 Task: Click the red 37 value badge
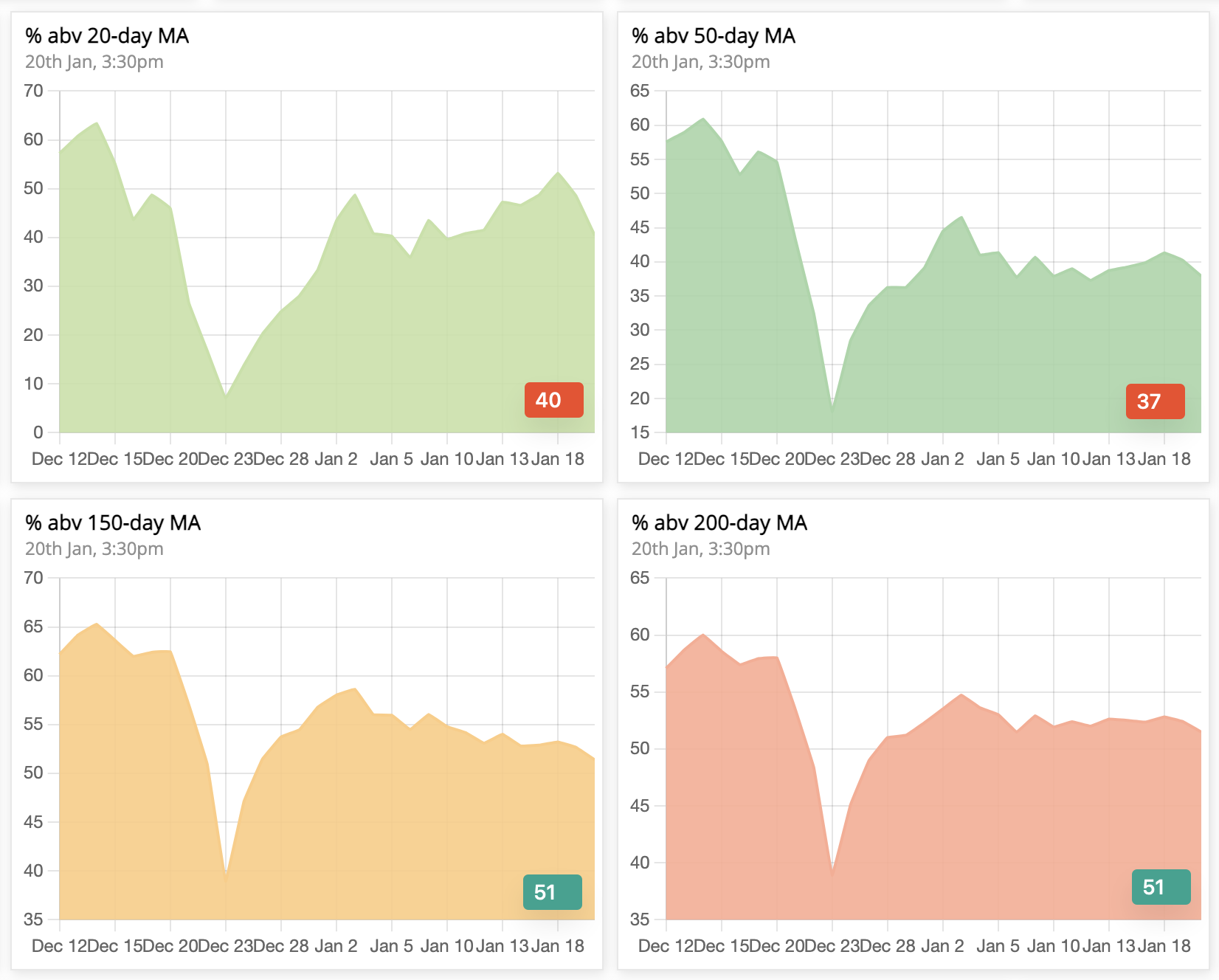1155,401
